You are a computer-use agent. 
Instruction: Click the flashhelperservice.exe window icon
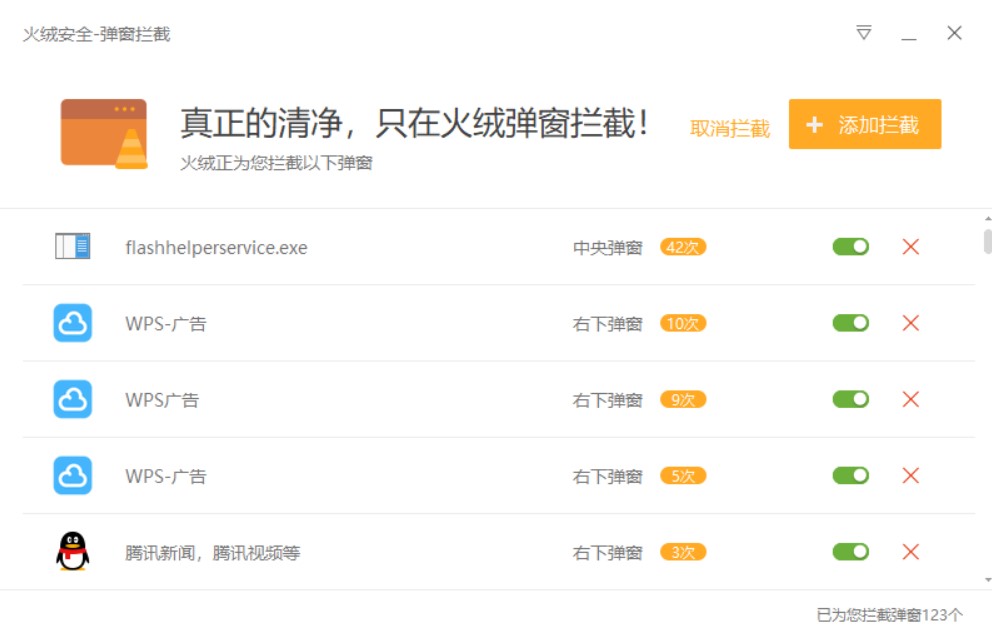coord(73,246)
